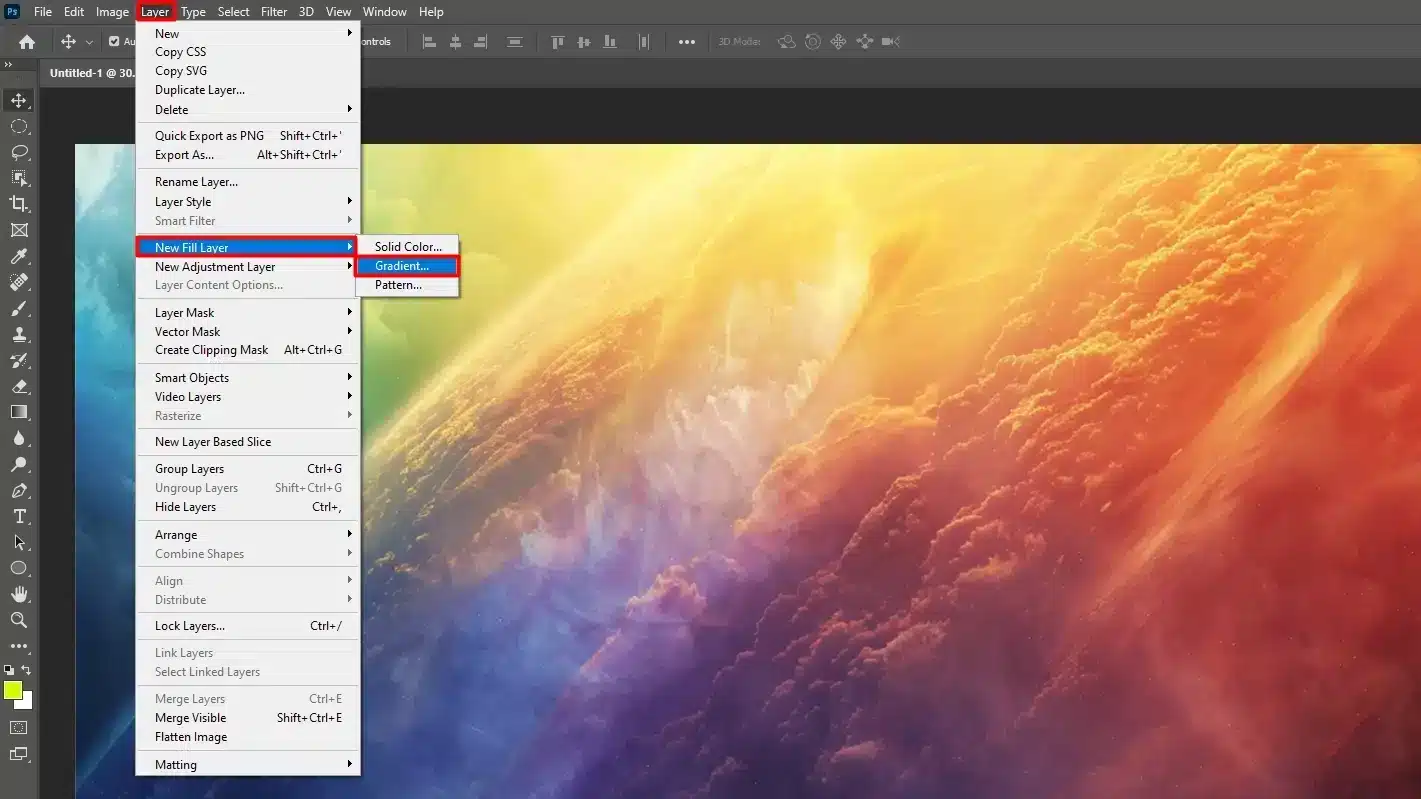The width and height of the screenshot is (1421, 799).
Task: Click align left edges icon
Action: (430, 42)
